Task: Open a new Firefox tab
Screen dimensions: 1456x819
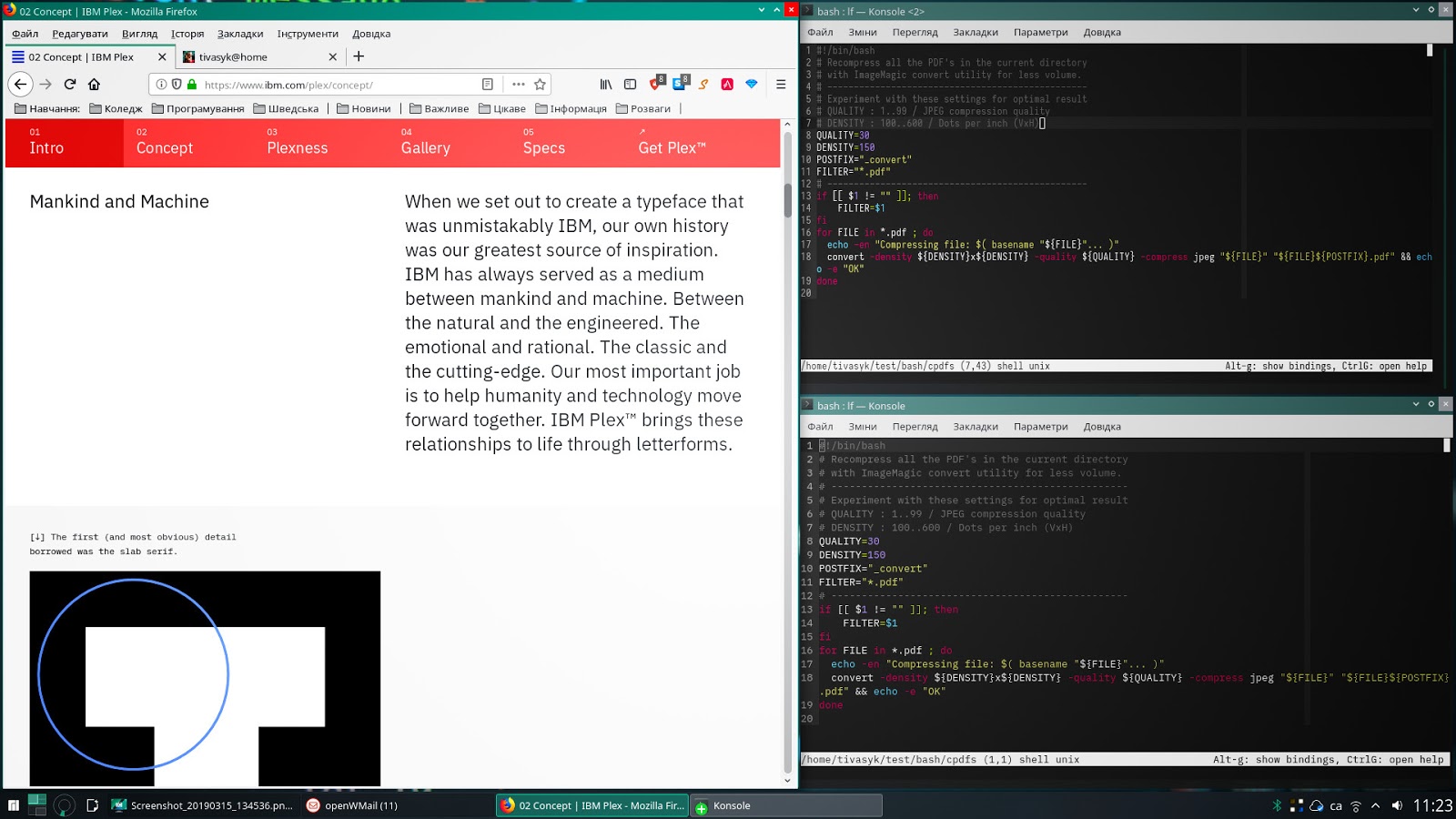Action: point(359,56)
